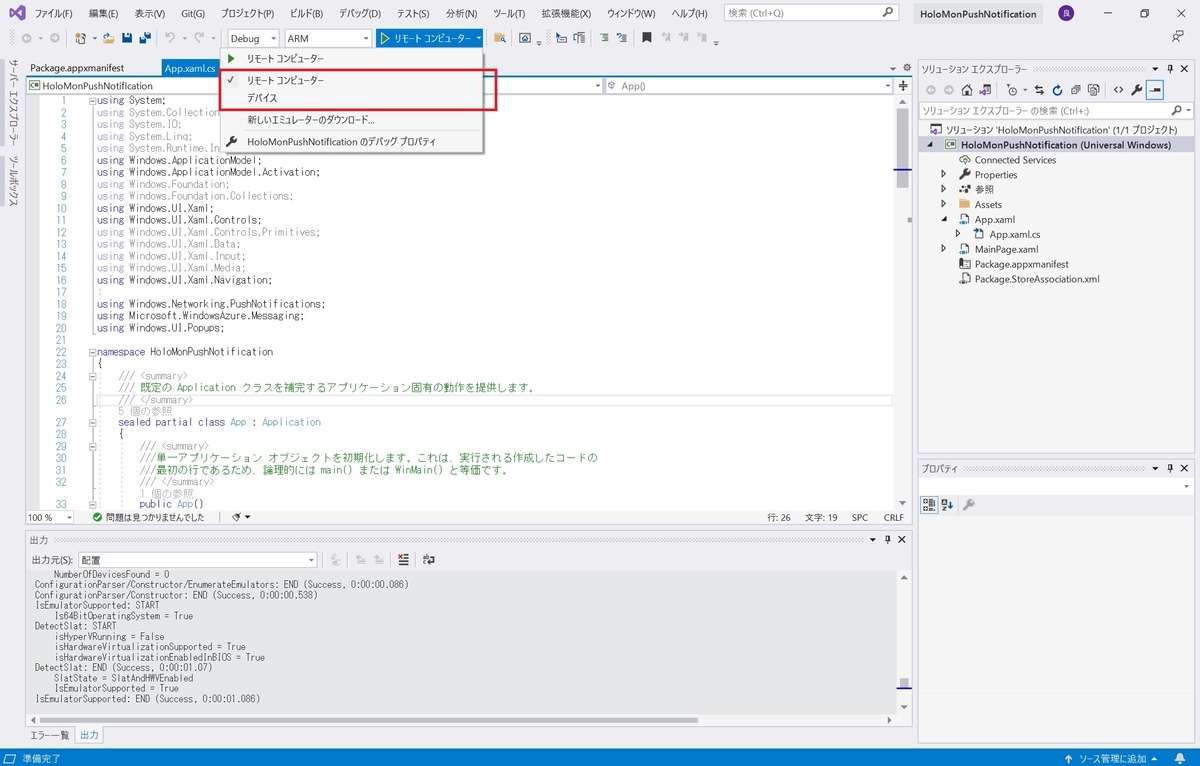Open the 拡張機能(X) menu
The image size is (1200, 766).
coord(566,14)
